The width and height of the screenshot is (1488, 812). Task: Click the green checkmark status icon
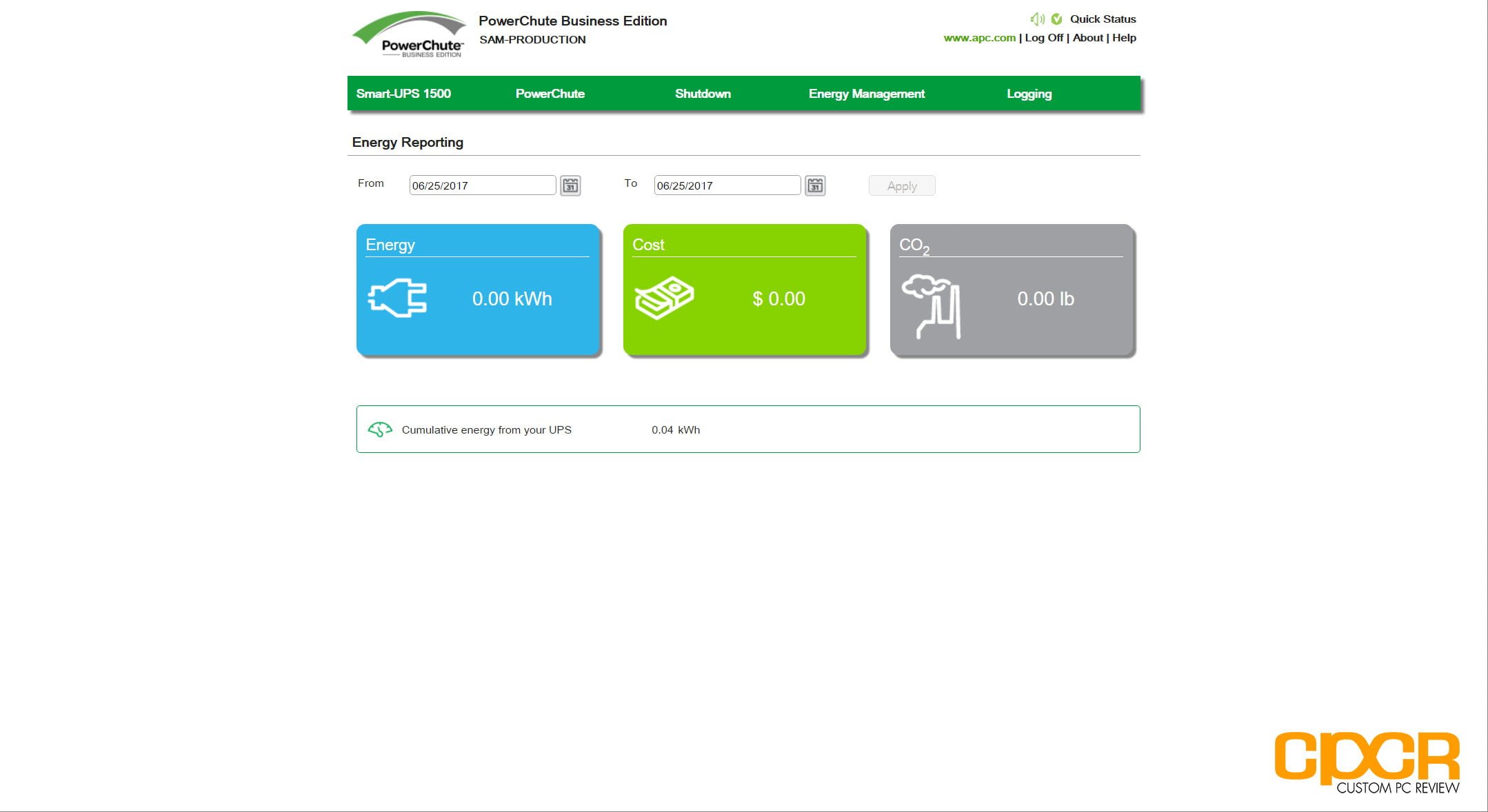click(1056, 19)
